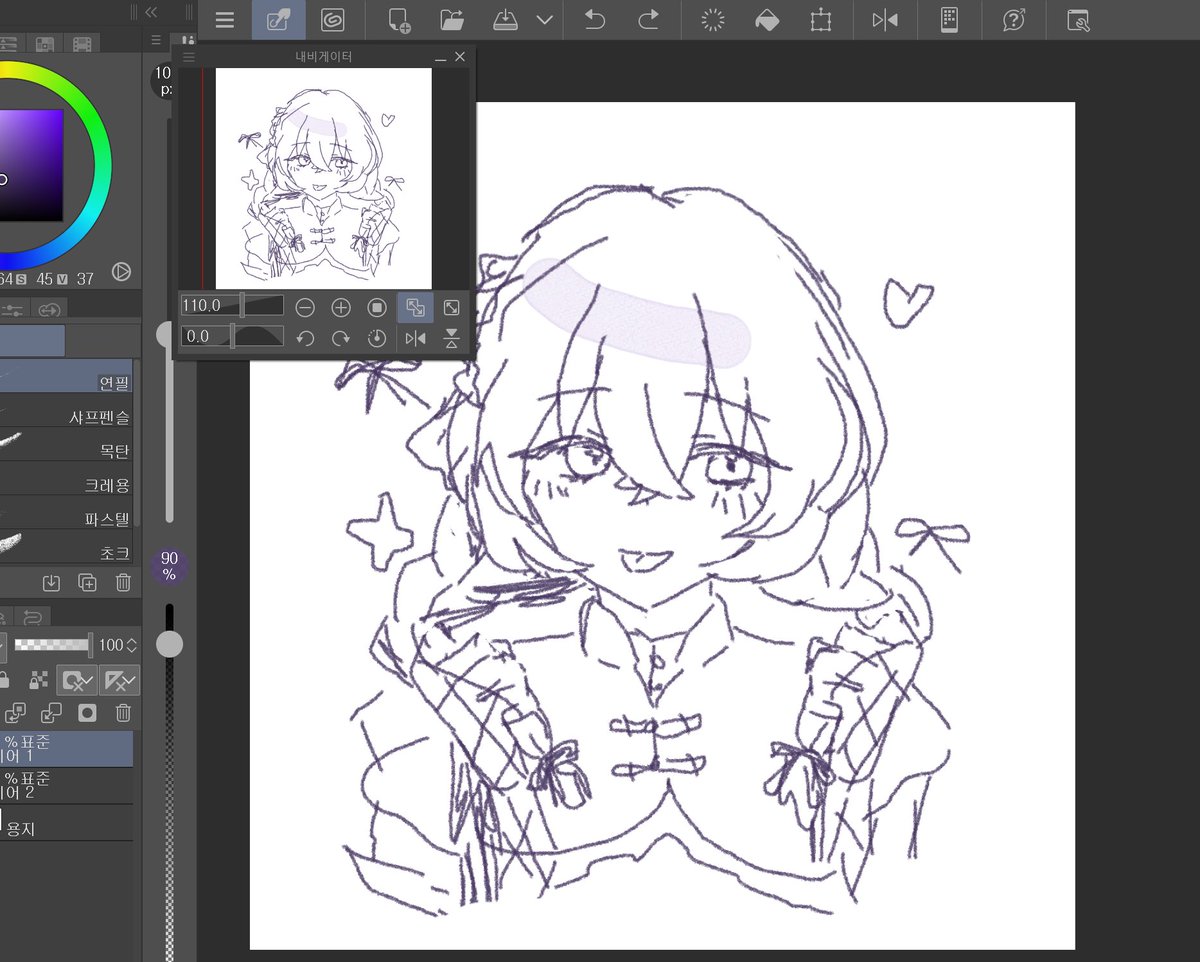Open the brush size panel menu
Image resolution: width=1200 pixels, height=962 pixels.
(156, 41)
